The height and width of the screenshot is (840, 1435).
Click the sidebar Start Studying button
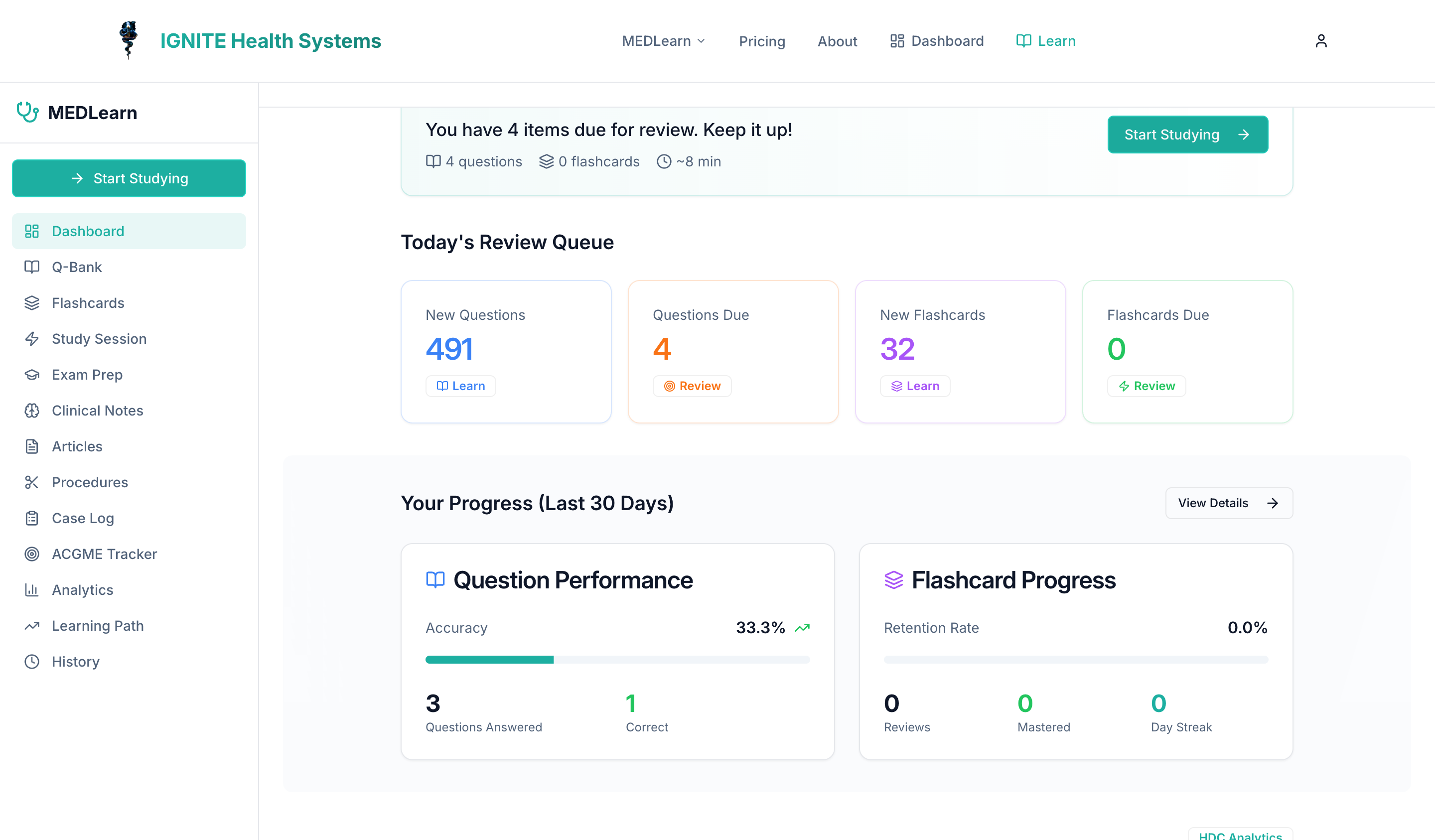(x=129, y=178)
